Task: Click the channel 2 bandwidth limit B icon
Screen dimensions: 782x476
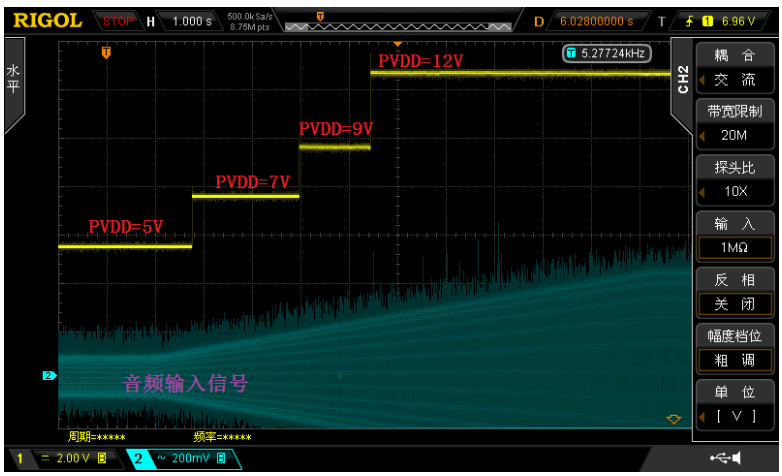Action: [221, 458]
